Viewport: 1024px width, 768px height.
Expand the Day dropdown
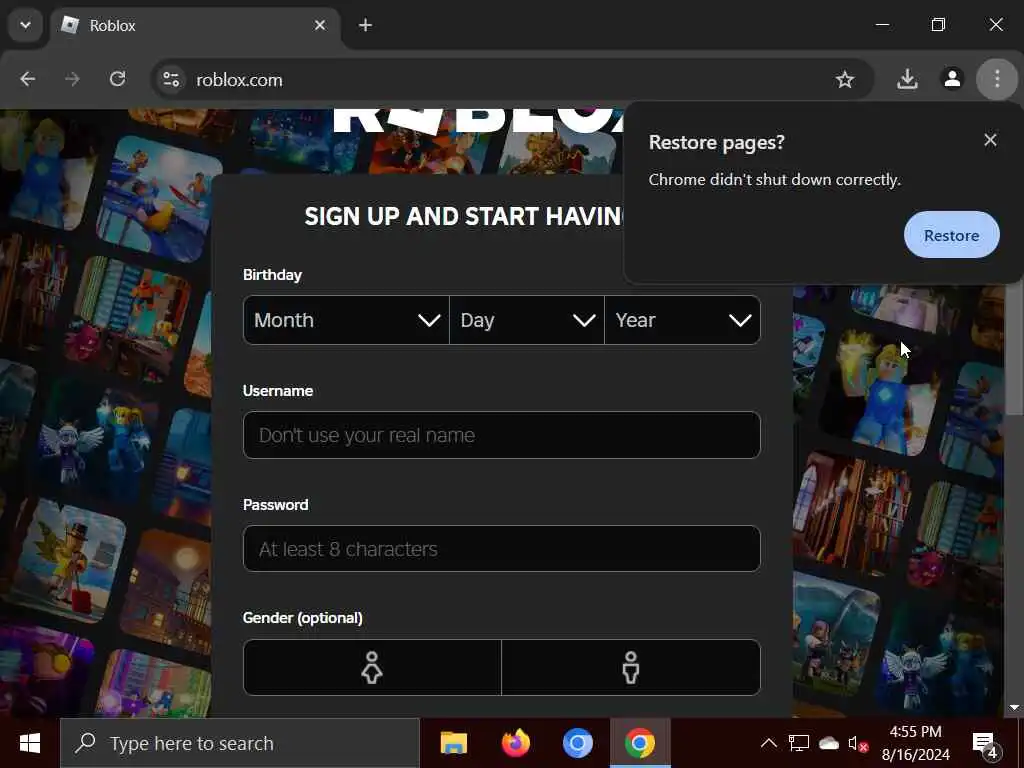coord(527,320)
